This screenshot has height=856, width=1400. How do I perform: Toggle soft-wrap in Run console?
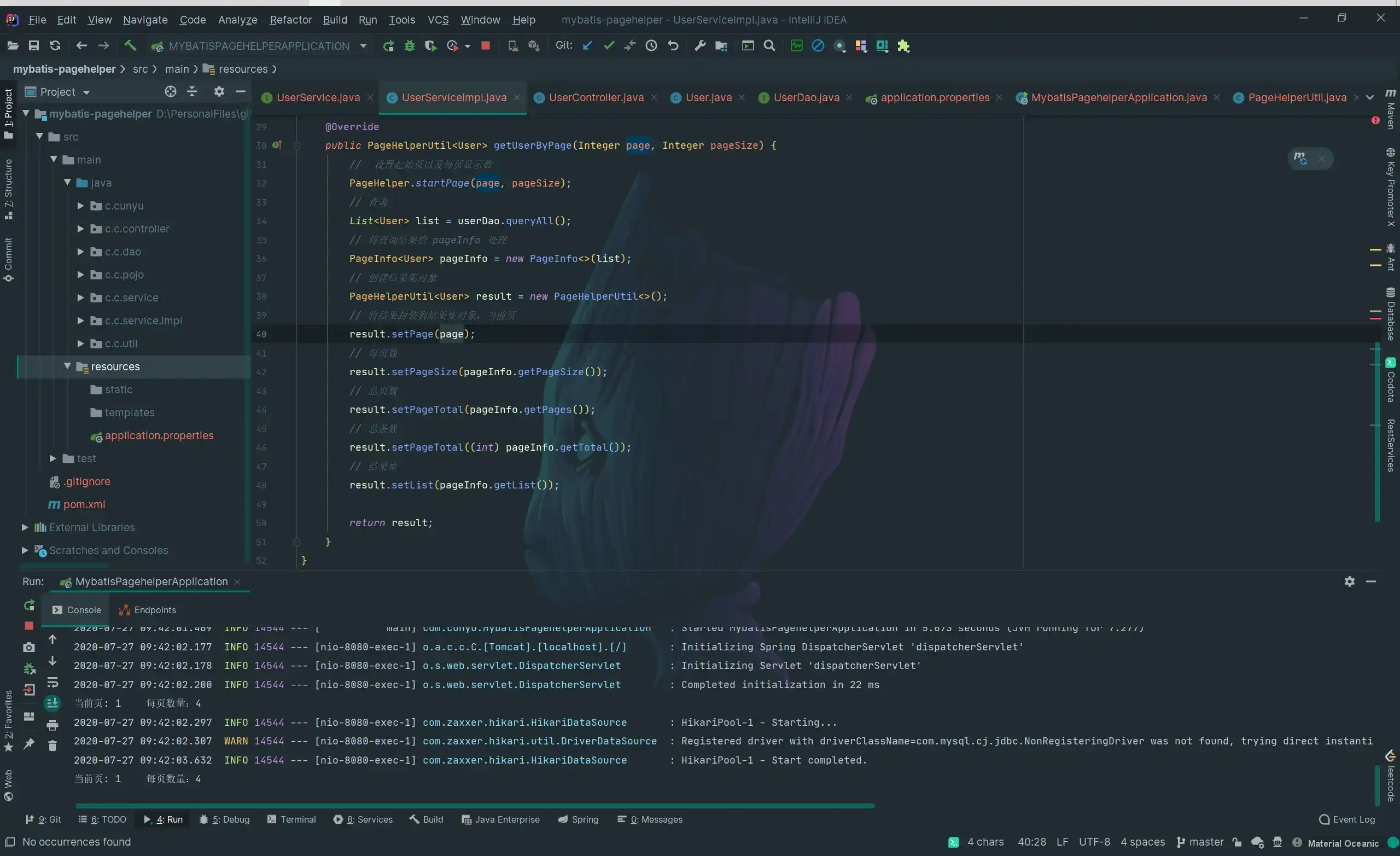[52, 682]
